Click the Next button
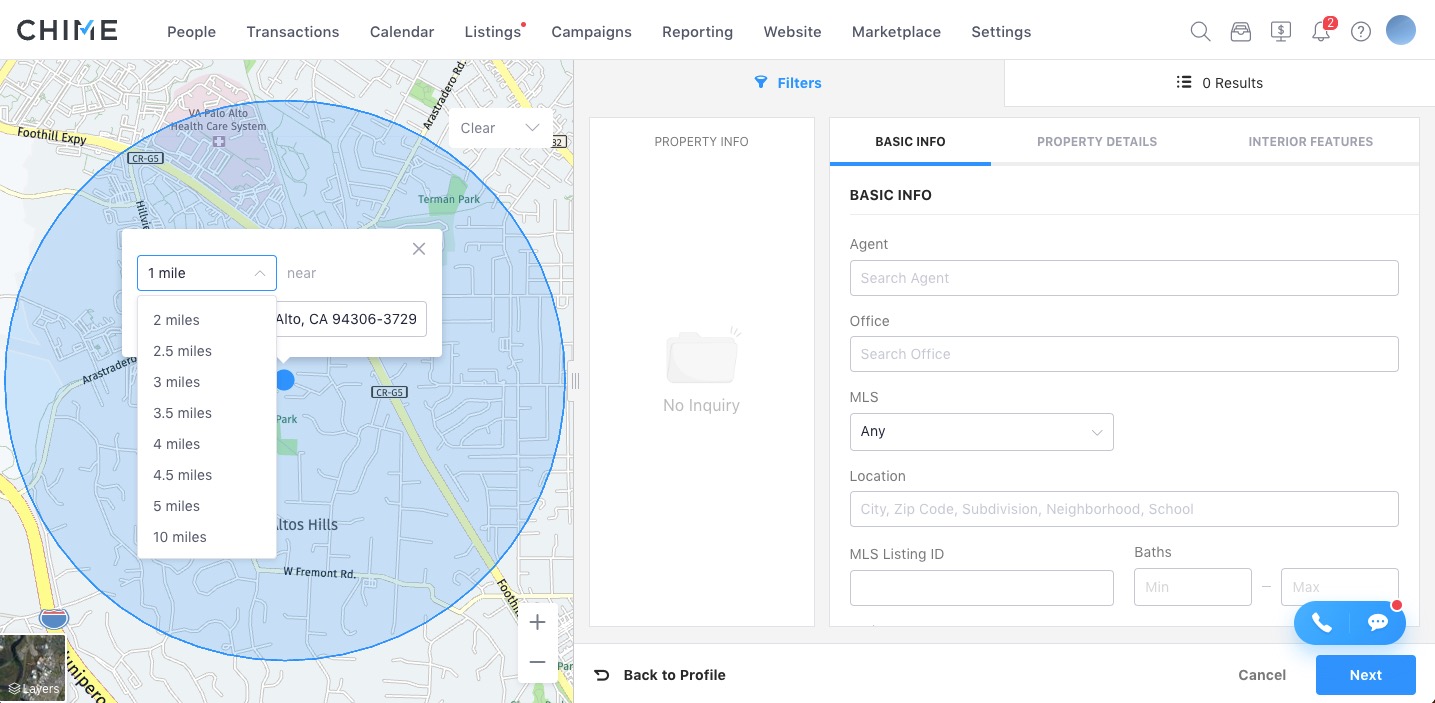Screen dimensions: 1435x703 [1365, 675]
